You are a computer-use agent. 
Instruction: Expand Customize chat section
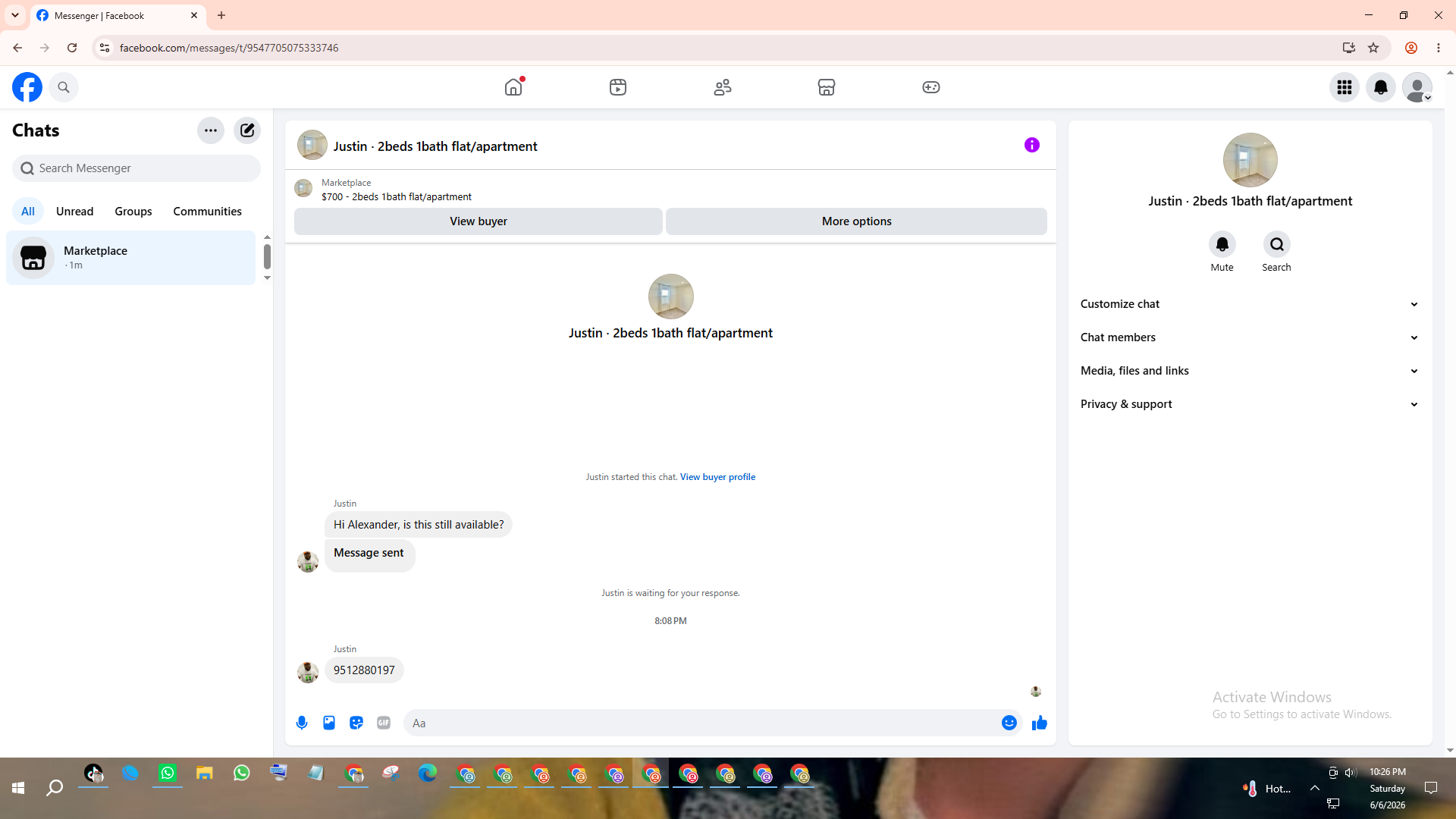(1250, 304)
